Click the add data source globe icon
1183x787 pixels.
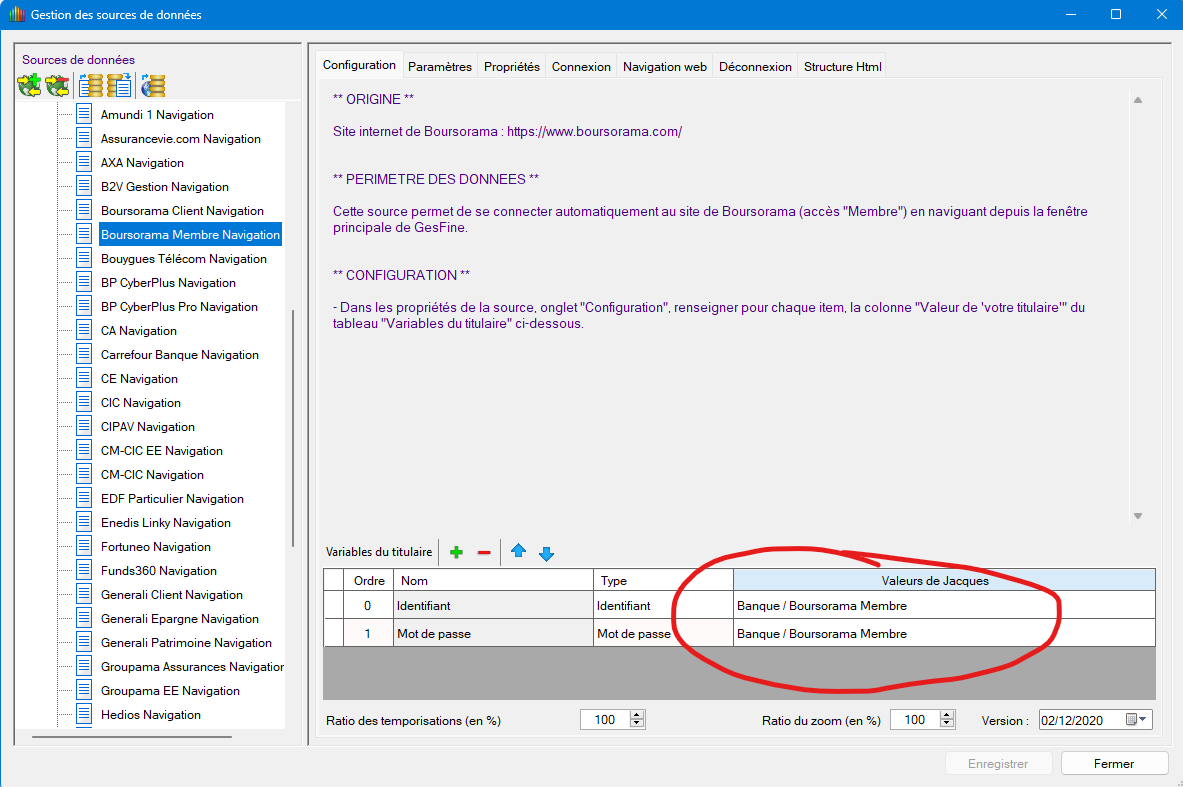click(x=30, y=85)
